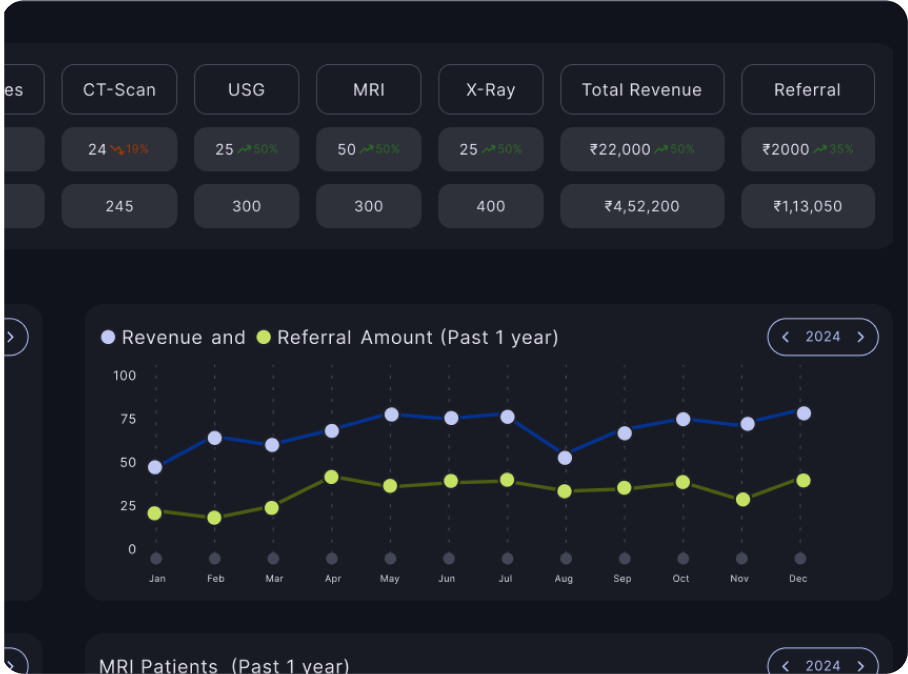Viewport: 908px width, 674px height.
Task: Click the Aug revenue data point
Action: [565, 457]
